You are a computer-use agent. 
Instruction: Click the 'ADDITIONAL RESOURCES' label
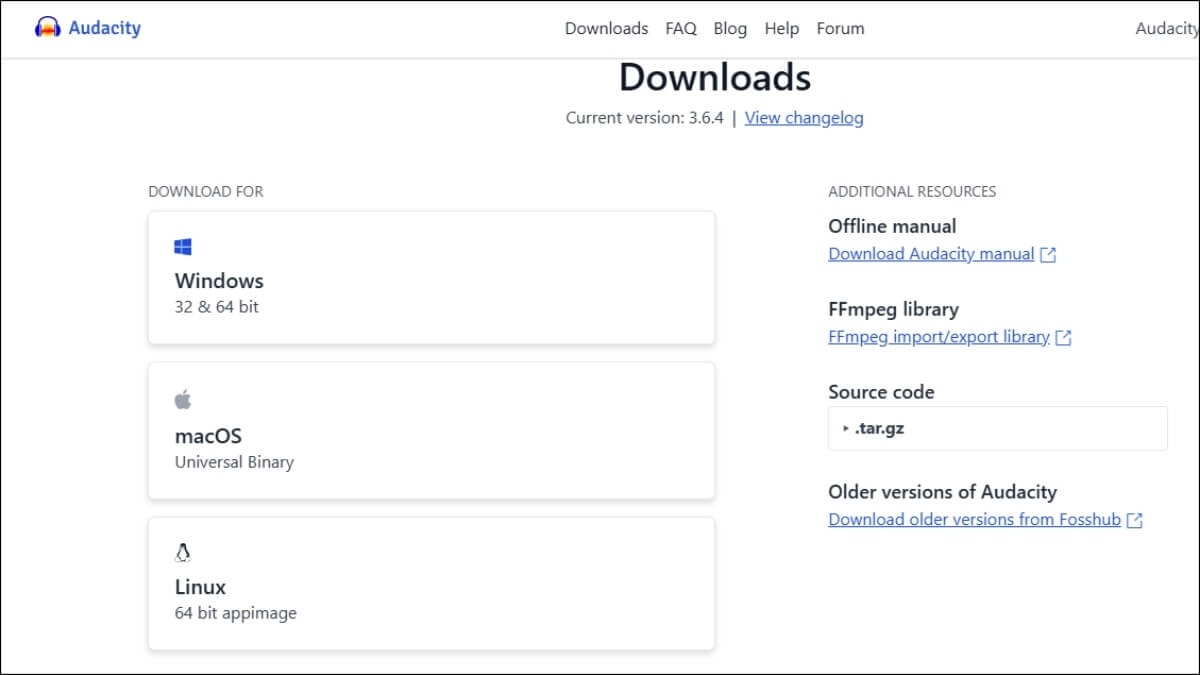tap(912, 191)
